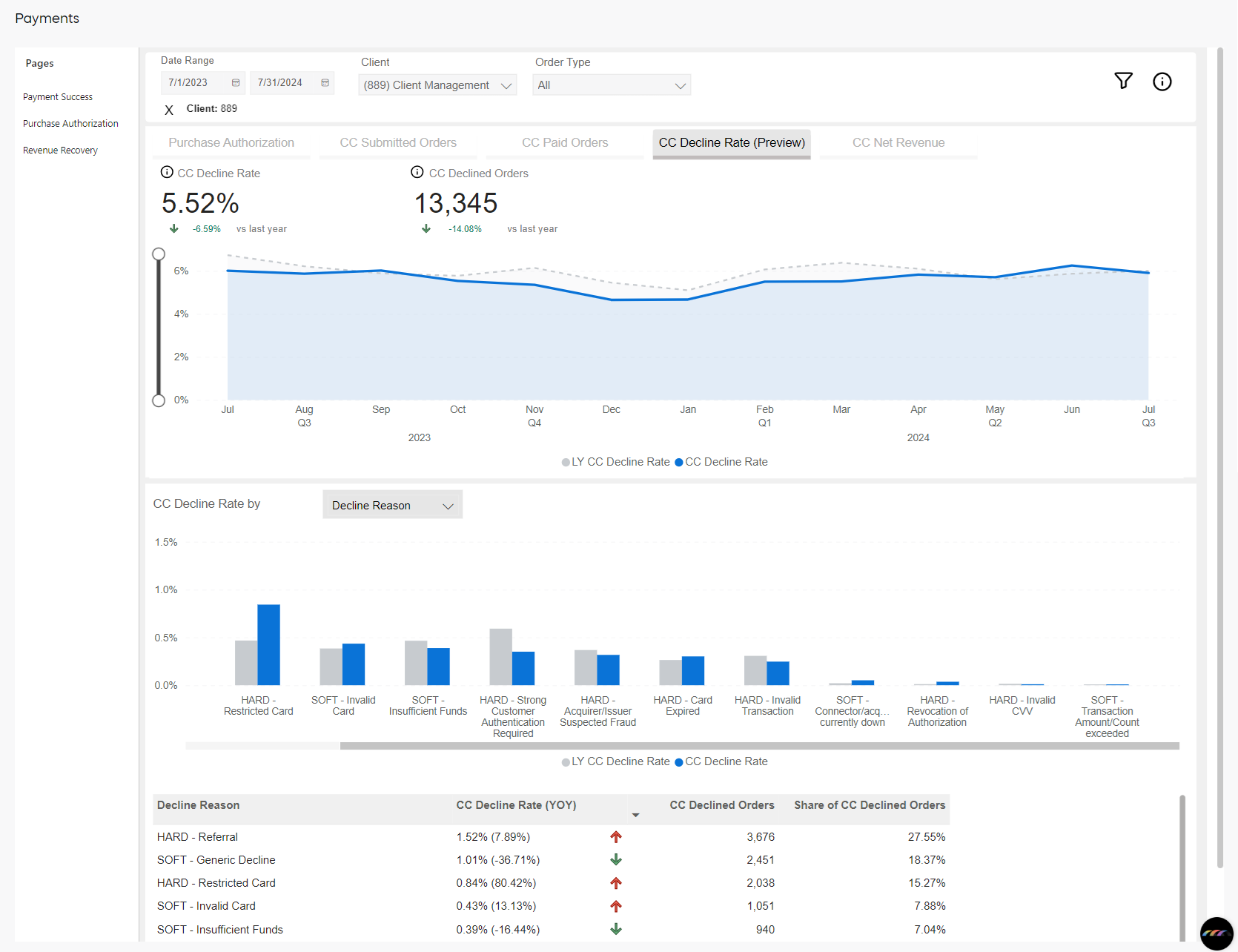
Task: Click green down arrow in Insufficient Funds row
Action: [x=616, y=929]
